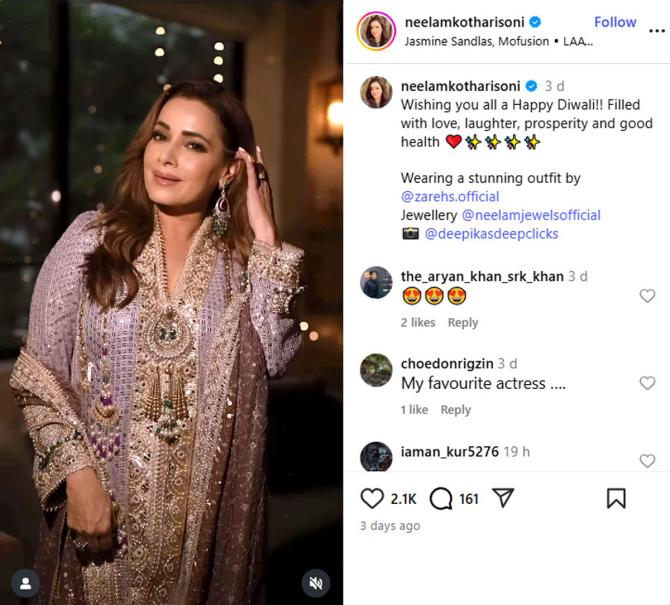Unmute the video sound

click(x=316, y=582)
